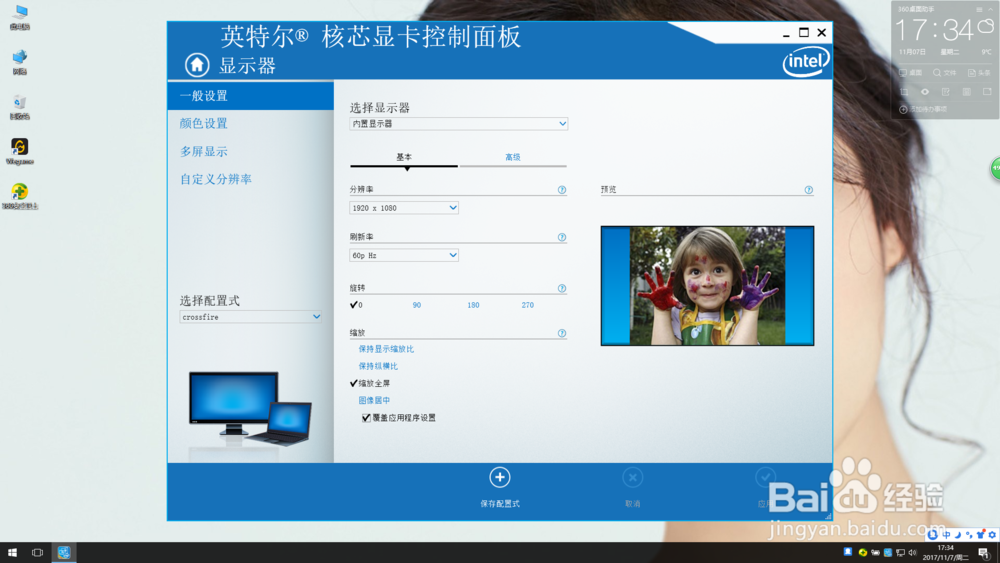Select rotation 270 degrees

coord(527,305)
